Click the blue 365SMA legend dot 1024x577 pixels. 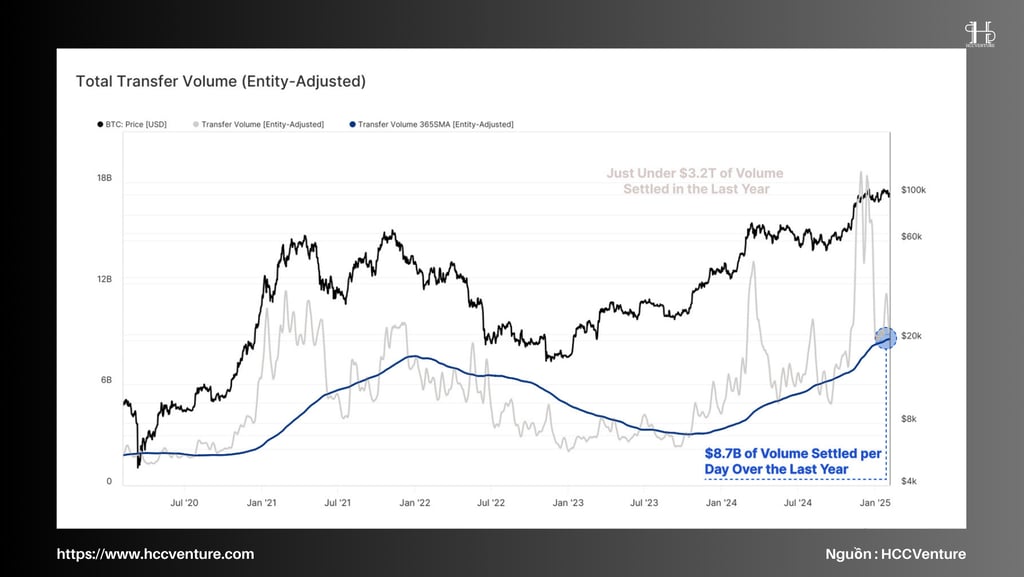point(353,124)
